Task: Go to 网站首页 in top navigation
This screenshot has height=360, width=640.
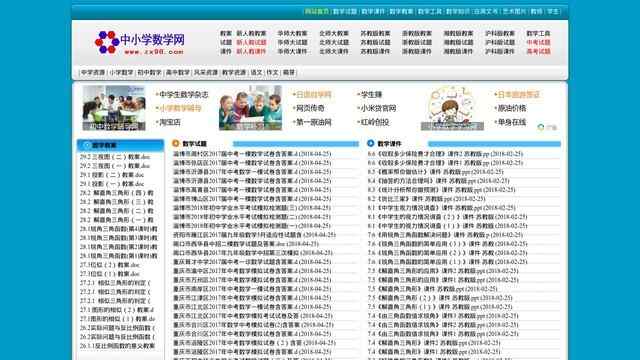Action: tap(317, 11)
